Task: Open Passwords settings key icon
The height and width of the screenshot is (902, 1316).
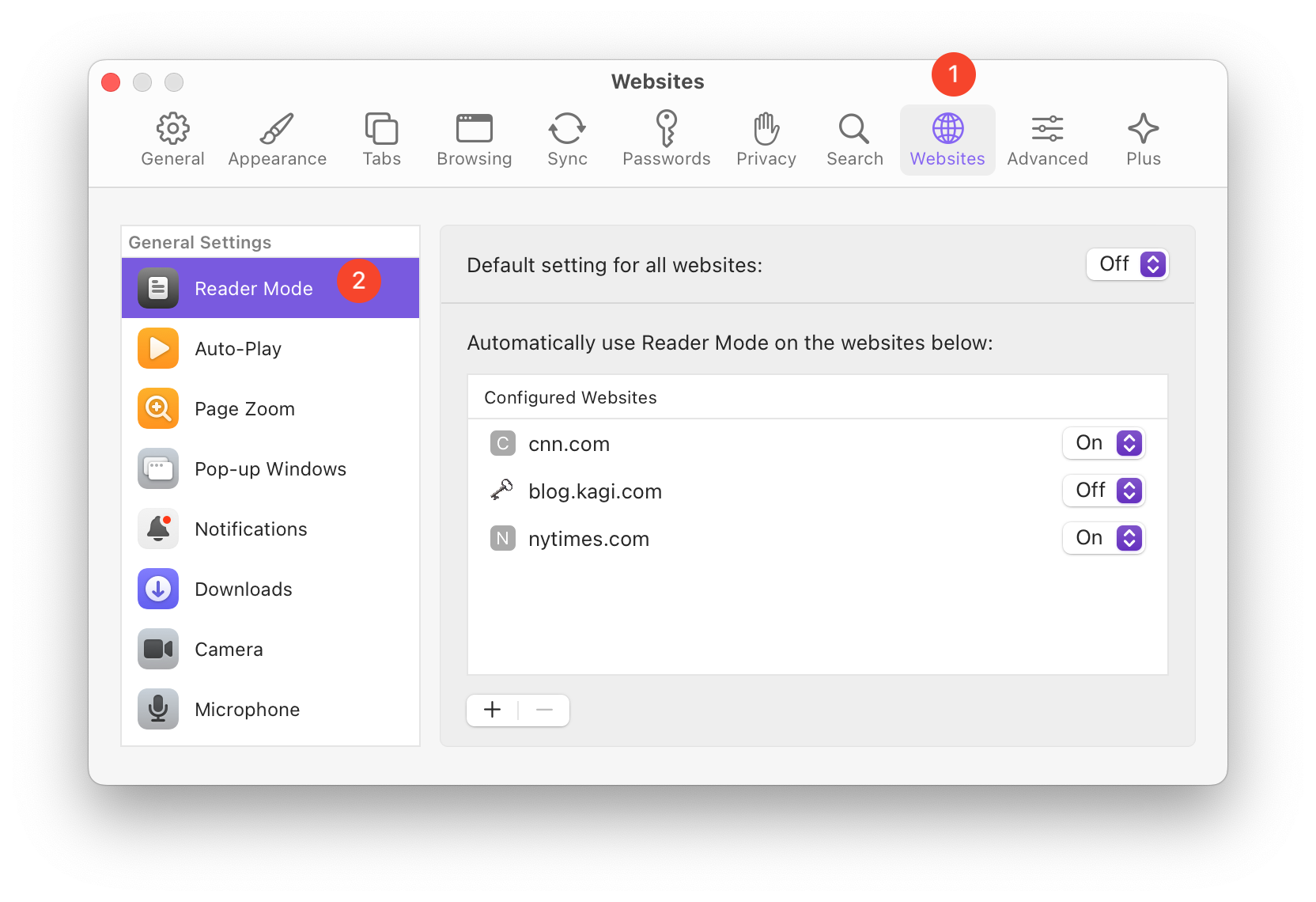Action: point(667,128)
